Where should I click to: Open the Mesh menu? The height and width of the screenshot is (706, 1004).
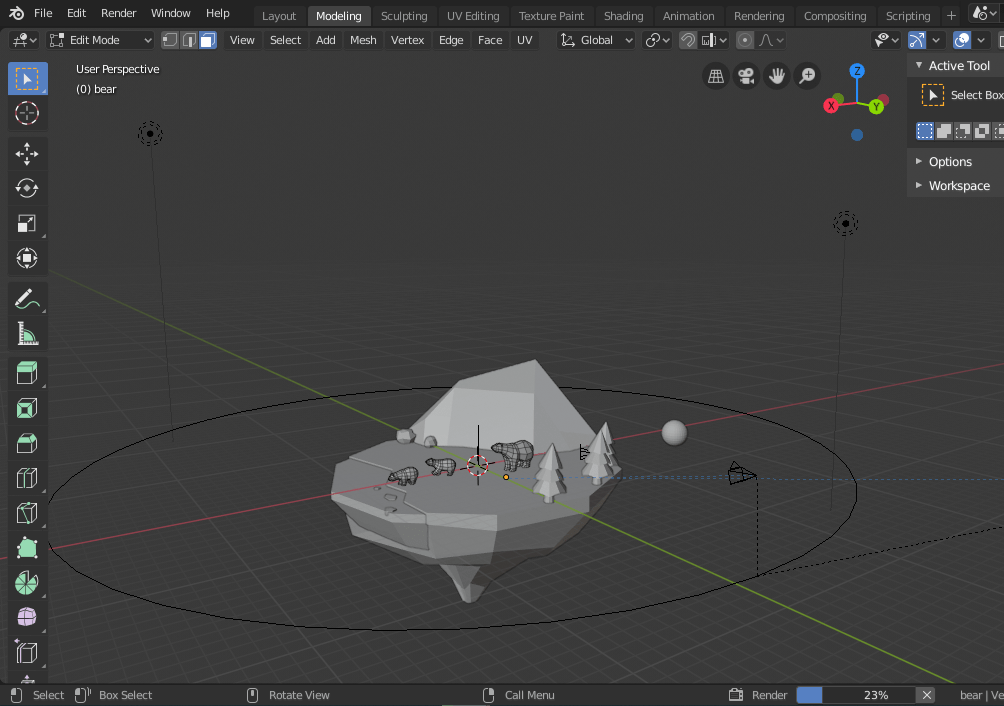click(363, 40)
